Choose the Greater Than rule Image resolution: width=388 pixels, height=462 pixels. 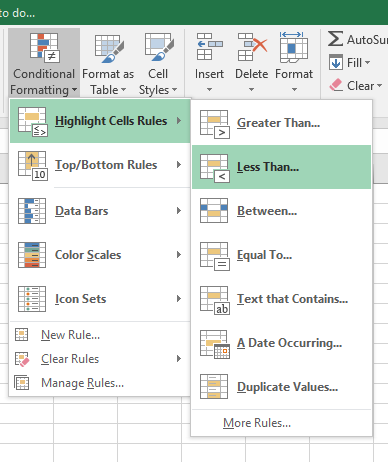click(281, 123)
